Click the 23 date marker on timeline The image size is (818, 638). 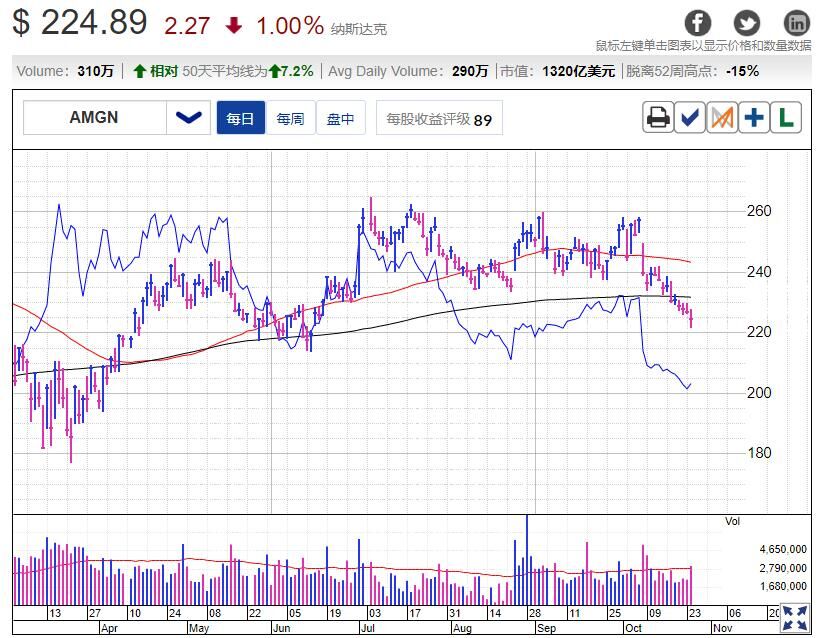694,613
